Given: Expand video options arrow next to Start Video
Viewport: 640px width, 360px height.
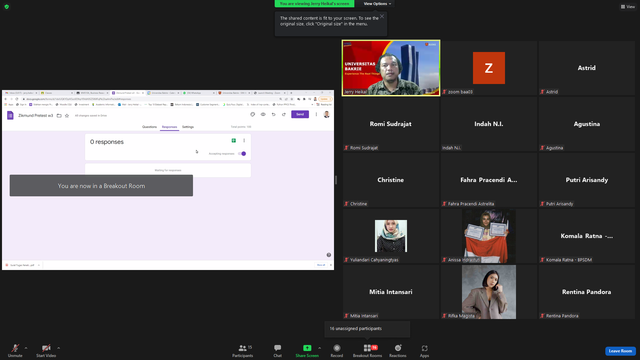Looking at the screenshot, I should [x=58, y=348].
